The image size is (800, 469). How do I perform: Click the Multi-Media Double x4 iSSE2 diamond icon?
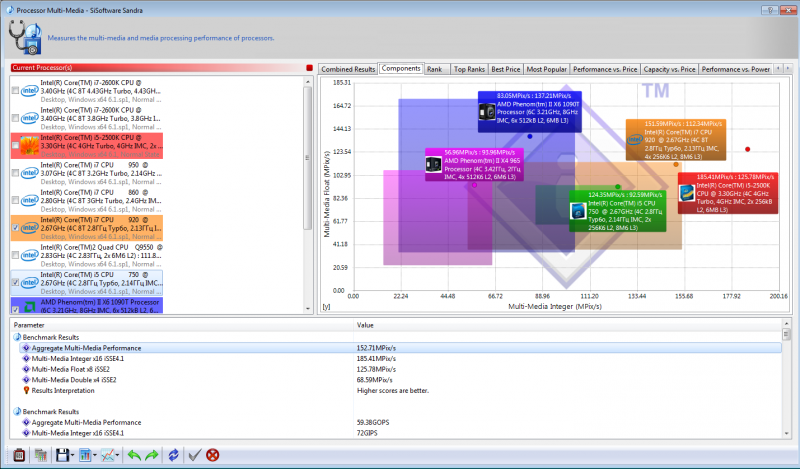(26, 380)
